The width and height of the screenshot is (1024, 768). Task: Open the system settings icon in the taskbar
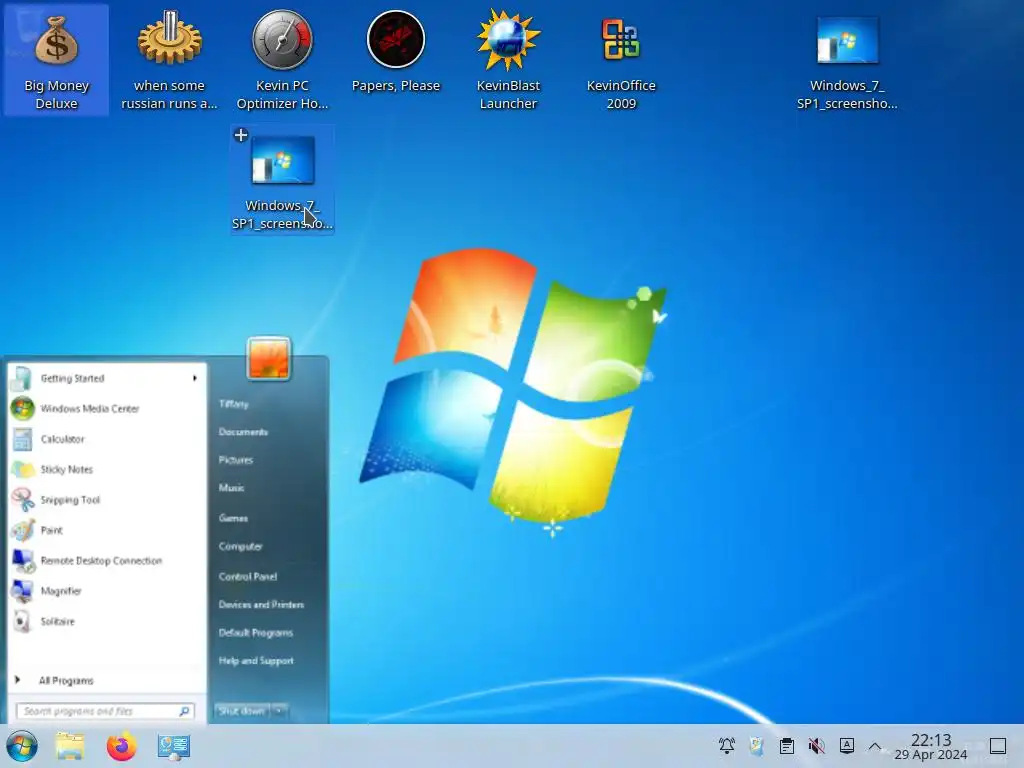174,746
